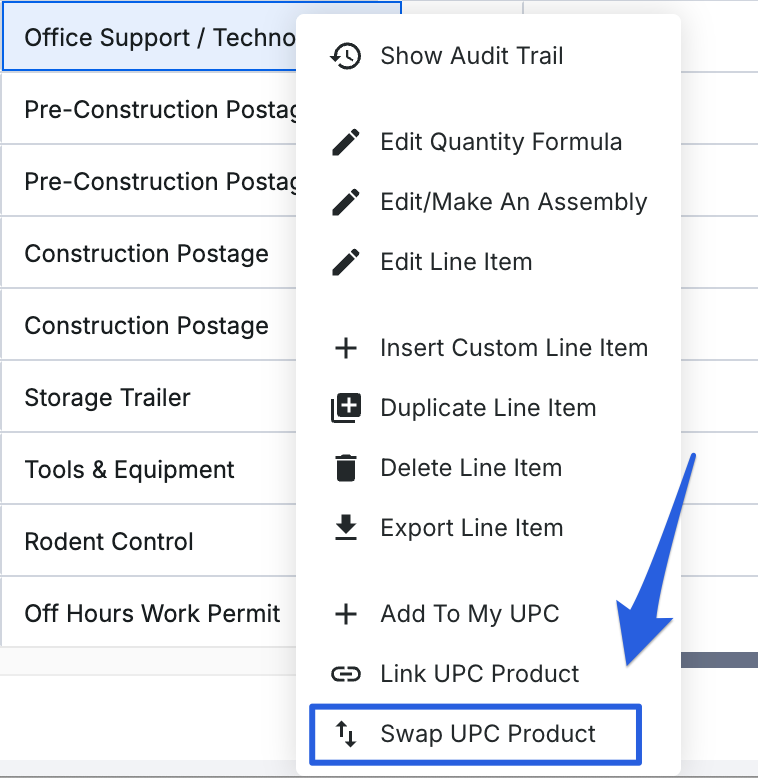
Task: Click the plus icon for Insert Custom Line Item
Action: click(x=345, y=348)
